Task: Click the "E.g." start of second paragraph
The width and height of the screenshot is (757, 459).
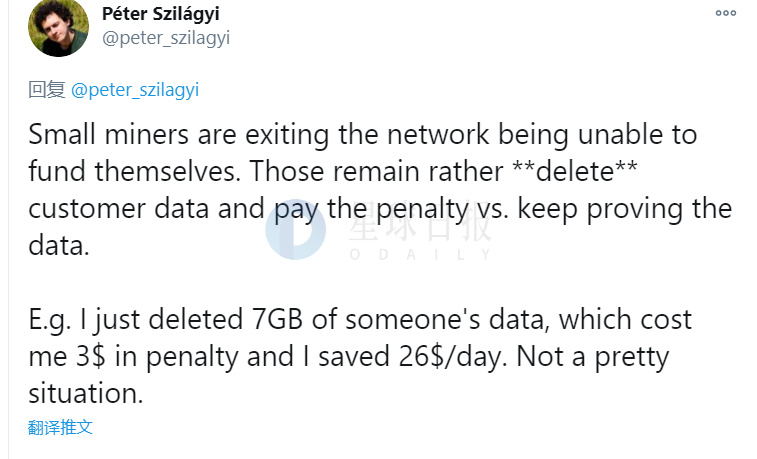Action: click(50, 320)
